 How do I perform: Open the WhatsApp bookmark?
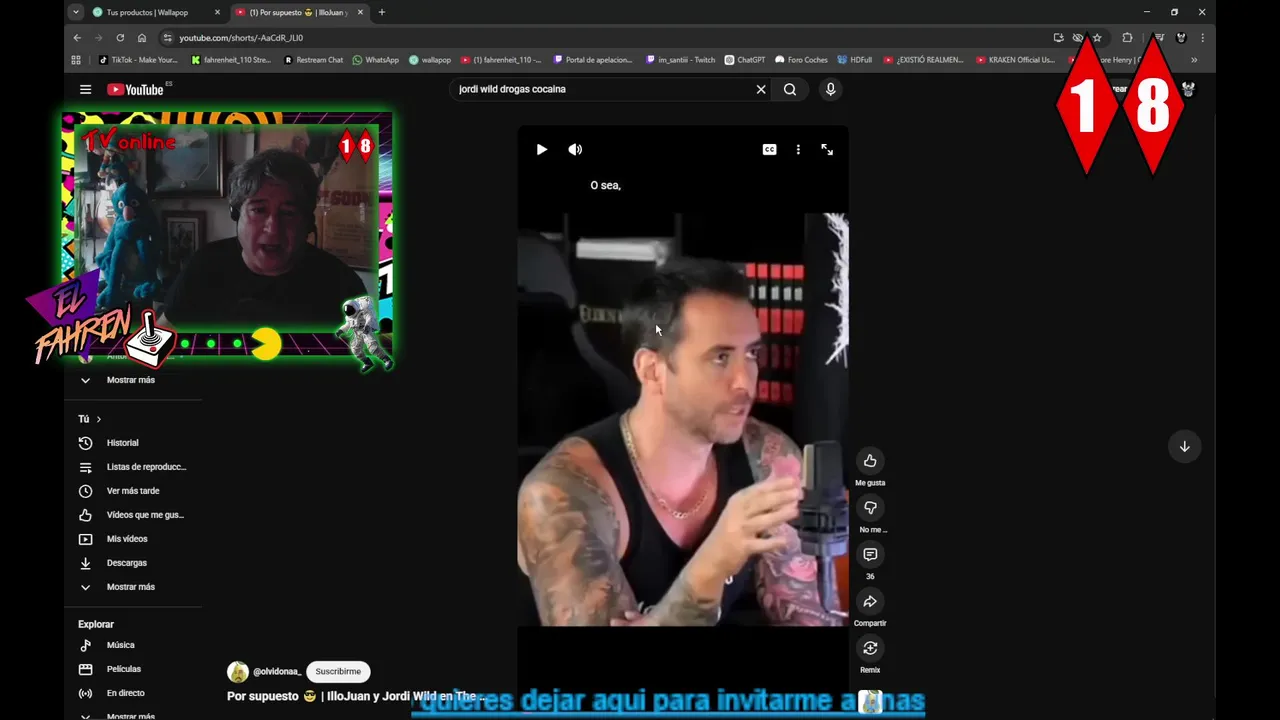tap(376, 60)
